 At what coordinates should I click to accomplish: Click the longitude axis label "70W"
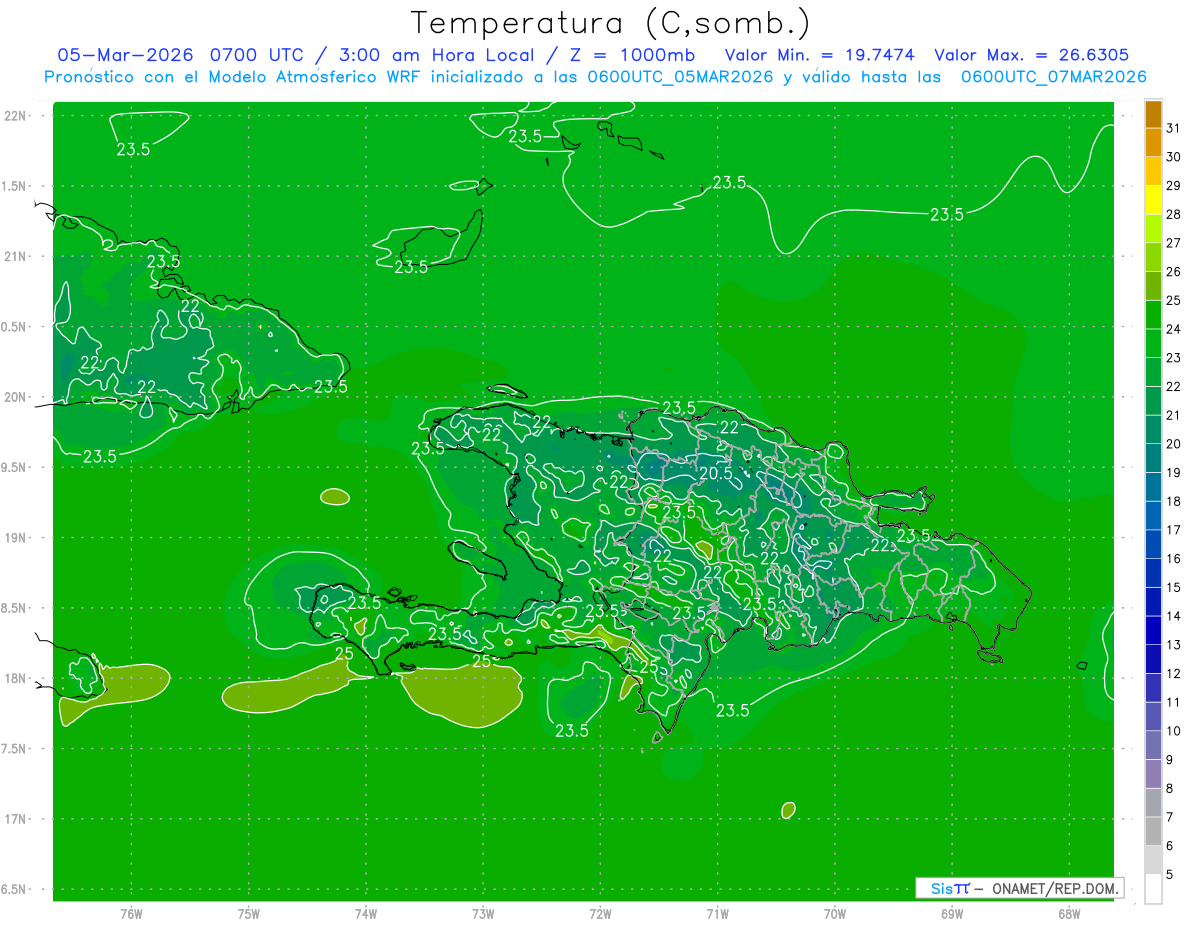(835, 914)
